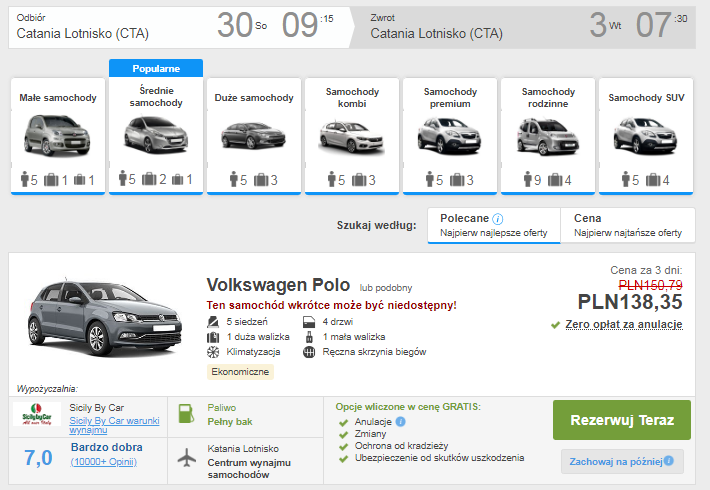Click the person icon on Samochody rodzinne card
Image resolution: width=710 pixels, height=490 pixels.
[528, 179]
